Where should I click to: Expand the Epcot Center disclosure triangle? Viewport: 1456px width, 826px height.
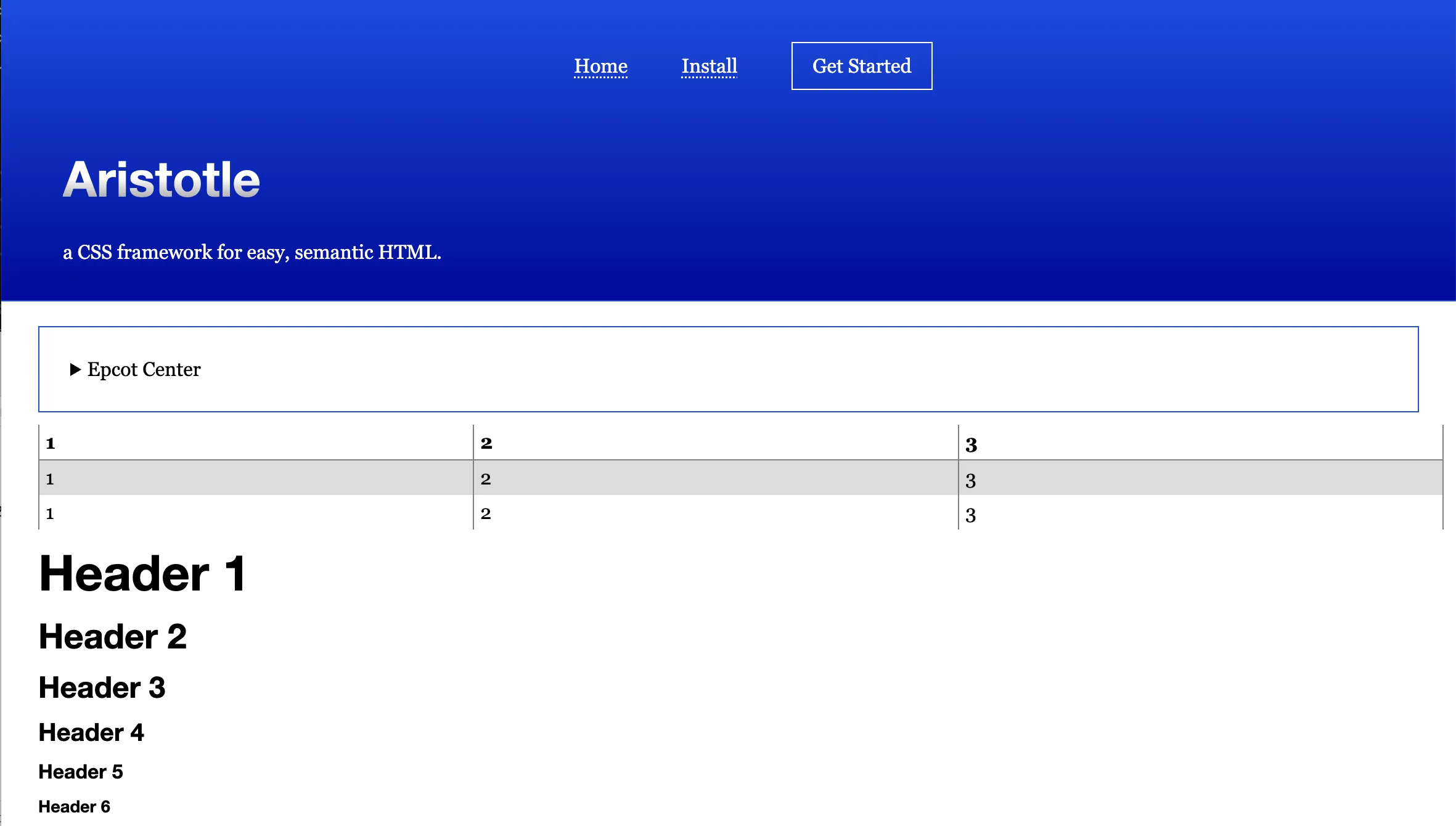coord(75,370)
